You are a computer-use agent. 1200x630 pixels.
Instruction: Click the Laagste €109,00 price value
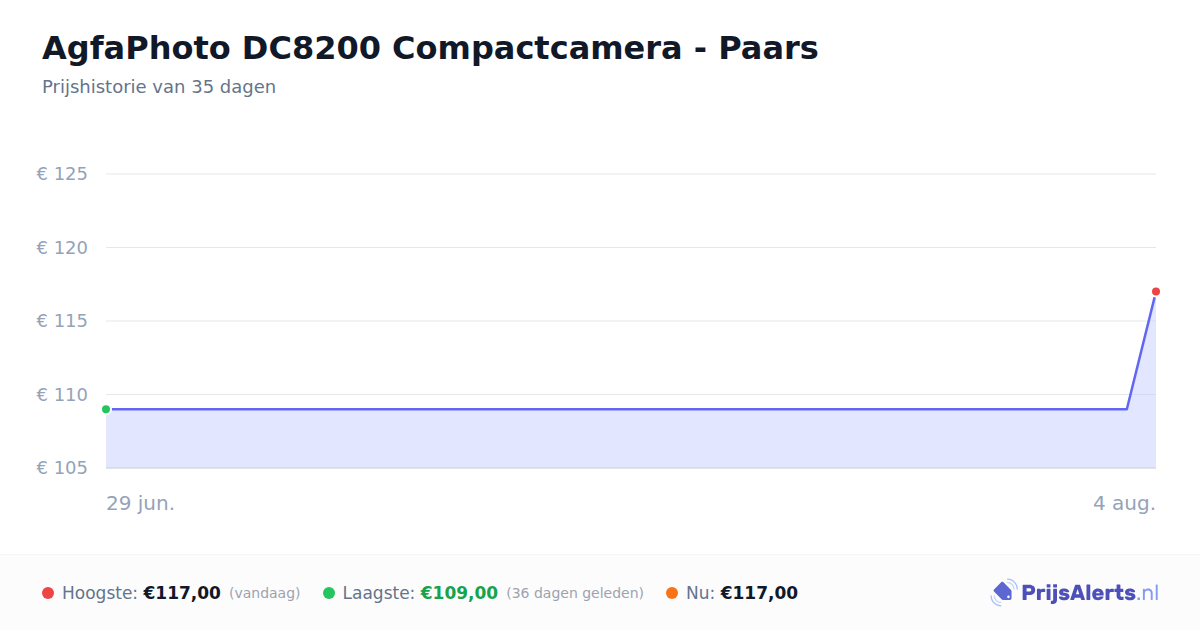tap(459, 593)
